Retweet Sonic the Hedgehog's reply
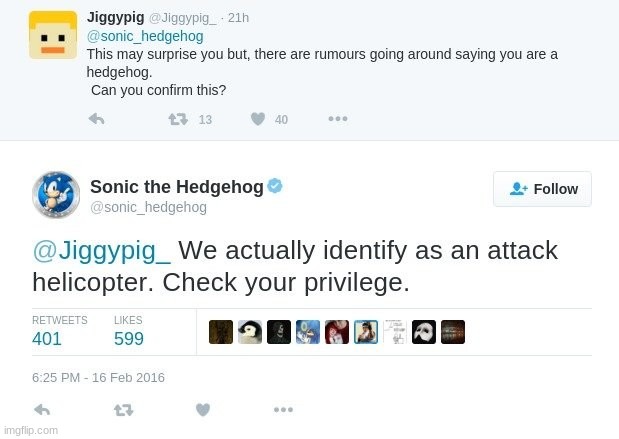619x439 pixels. click(123, 410)
